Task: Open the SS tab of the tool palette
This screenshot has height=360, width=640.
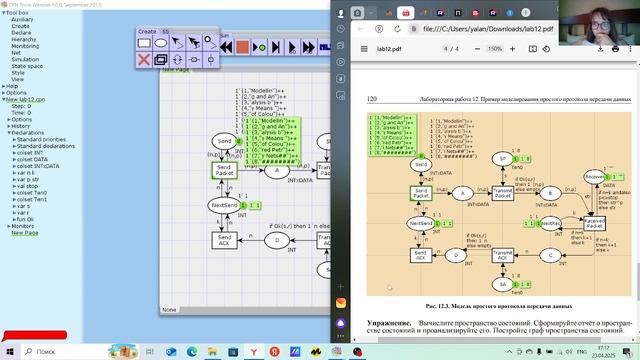Action: 165,31
